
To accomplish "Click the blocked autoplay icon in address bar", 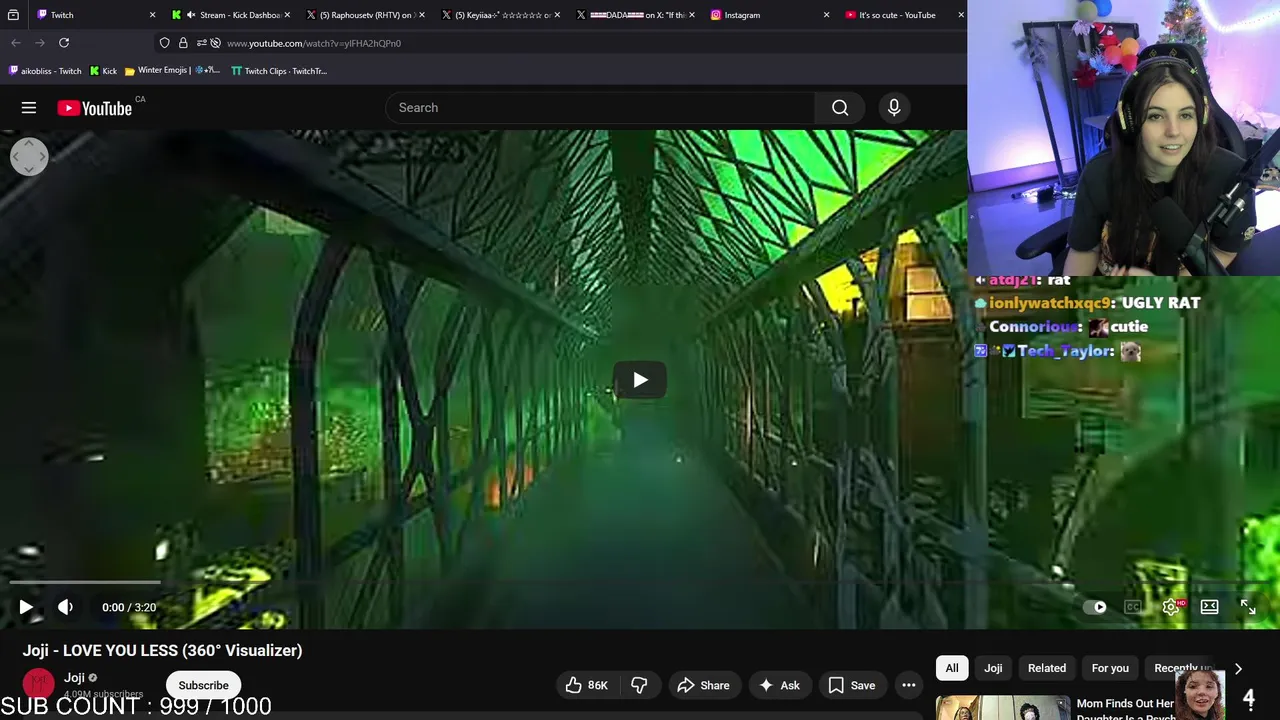I will [x=215, y=43].
